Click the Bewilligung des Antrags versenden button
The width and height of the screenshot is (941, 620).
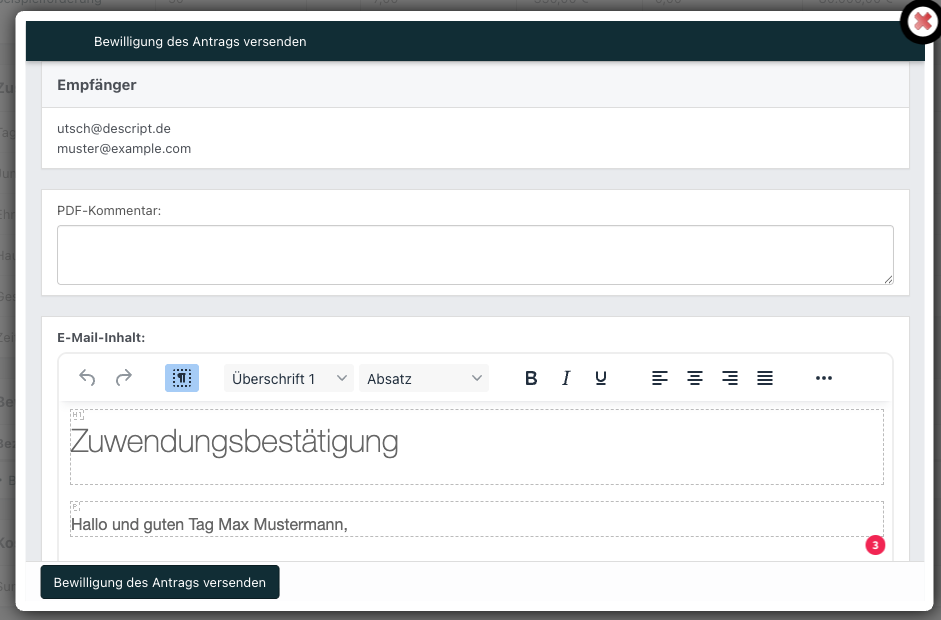(160, 582)
